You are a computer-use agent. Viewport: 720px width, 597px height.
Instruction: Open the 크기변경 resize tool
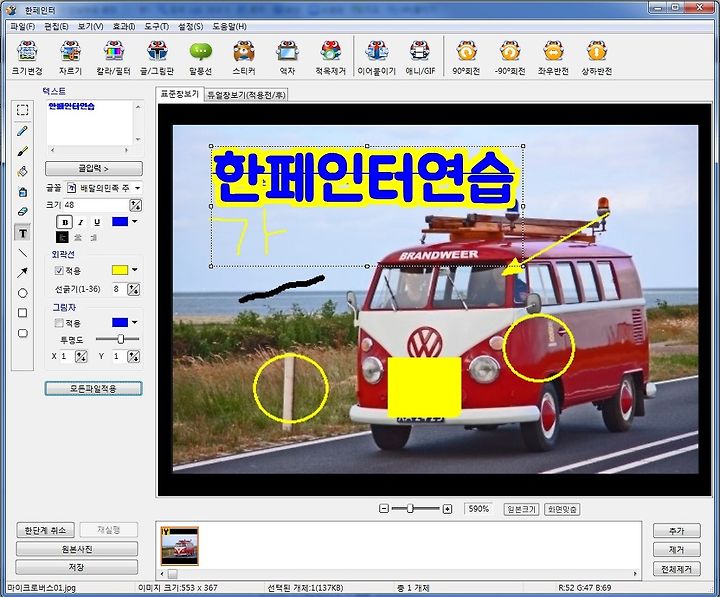(27, 57)
